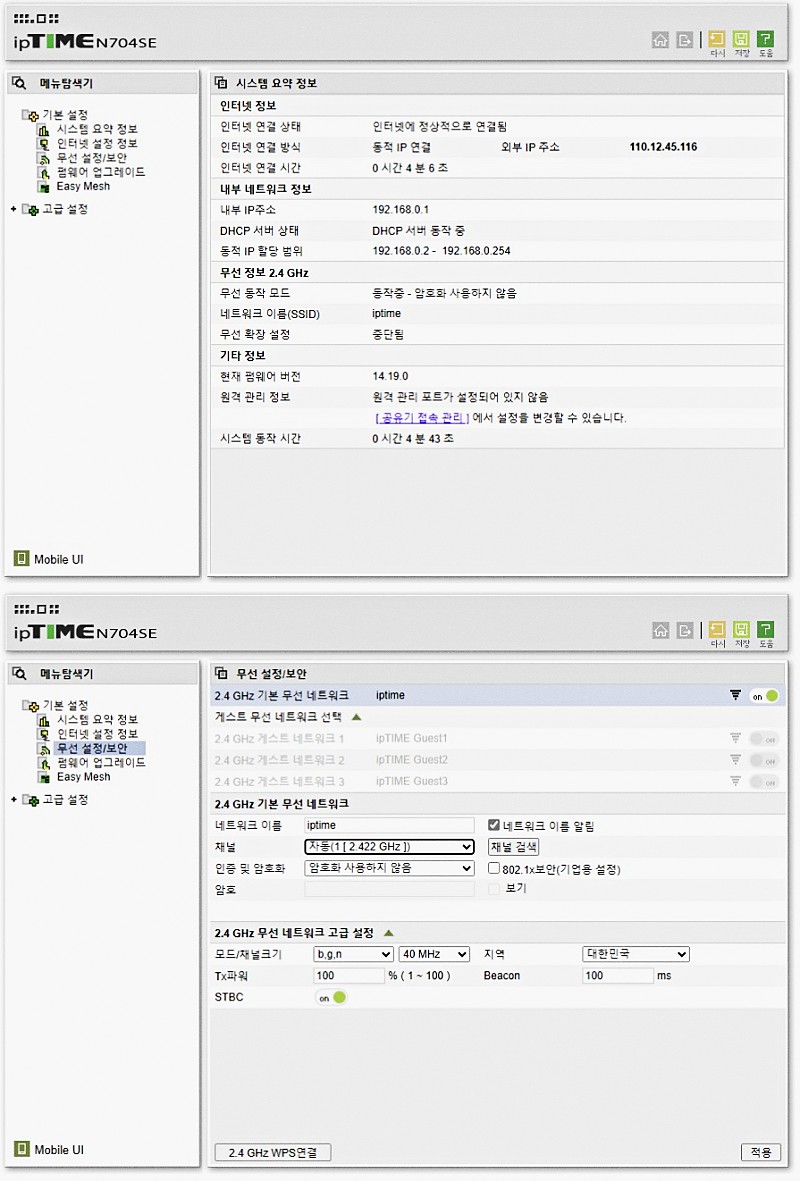
Task: Click signal icon beside ipTIME Guest3
Action: 735,782
